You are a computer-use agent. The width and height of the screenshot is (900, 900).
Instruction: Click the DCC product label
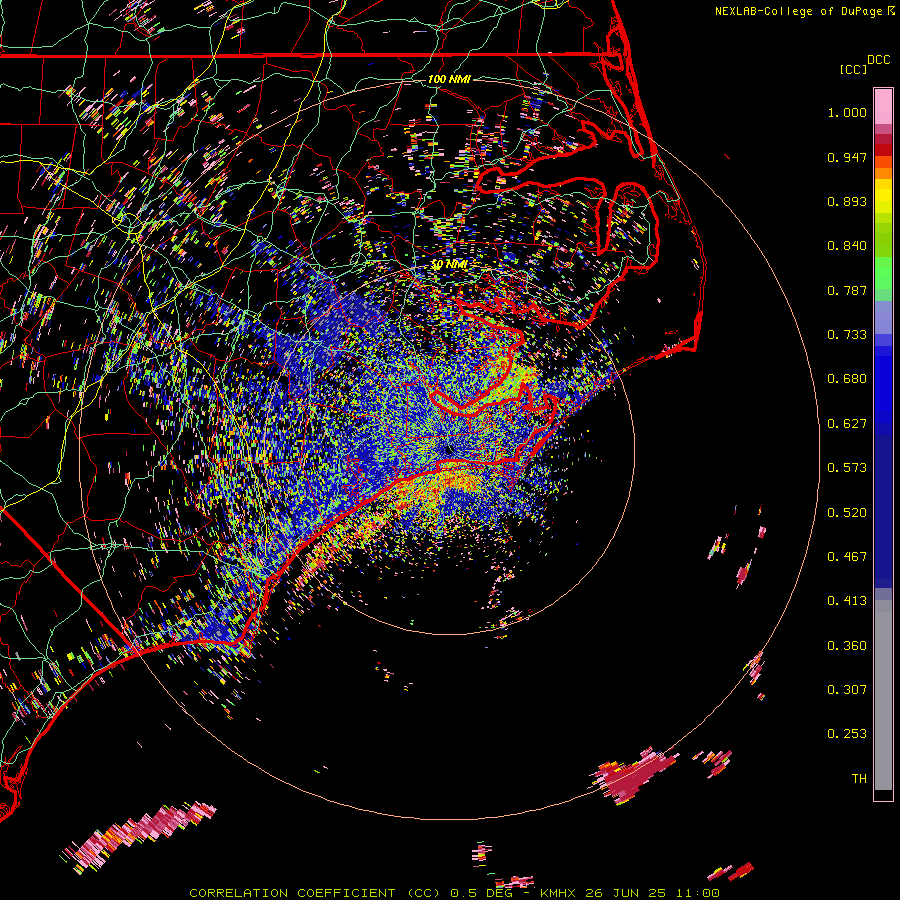(879, 60)
